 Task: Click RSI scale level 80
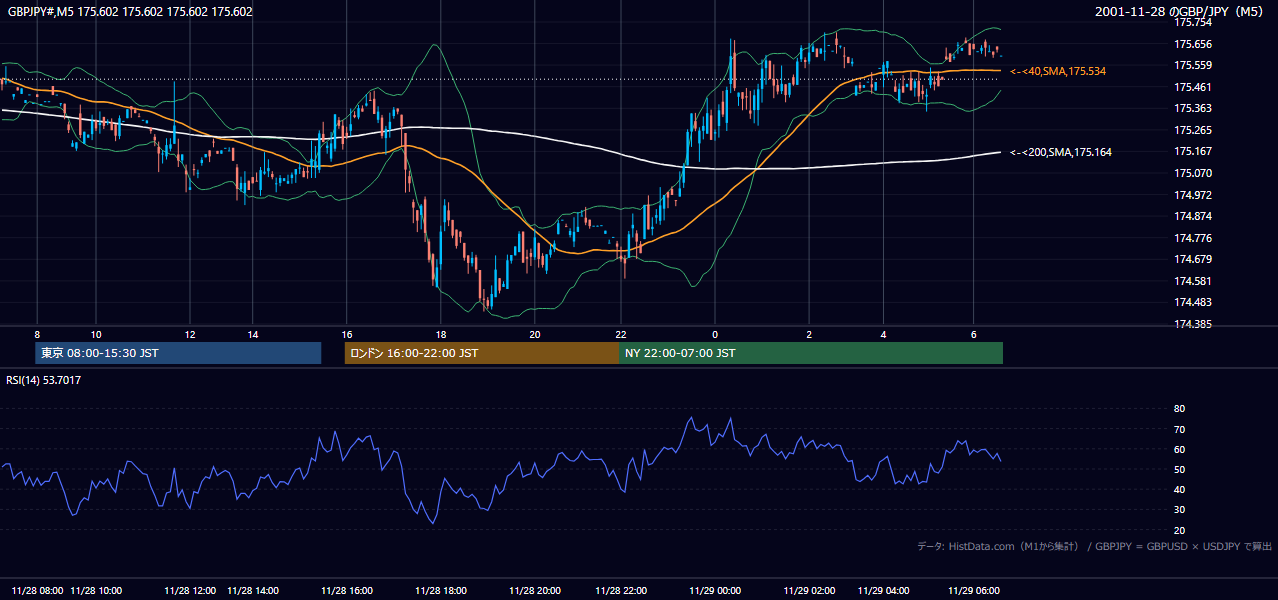pyautogui.click(x=1179, y=409)
